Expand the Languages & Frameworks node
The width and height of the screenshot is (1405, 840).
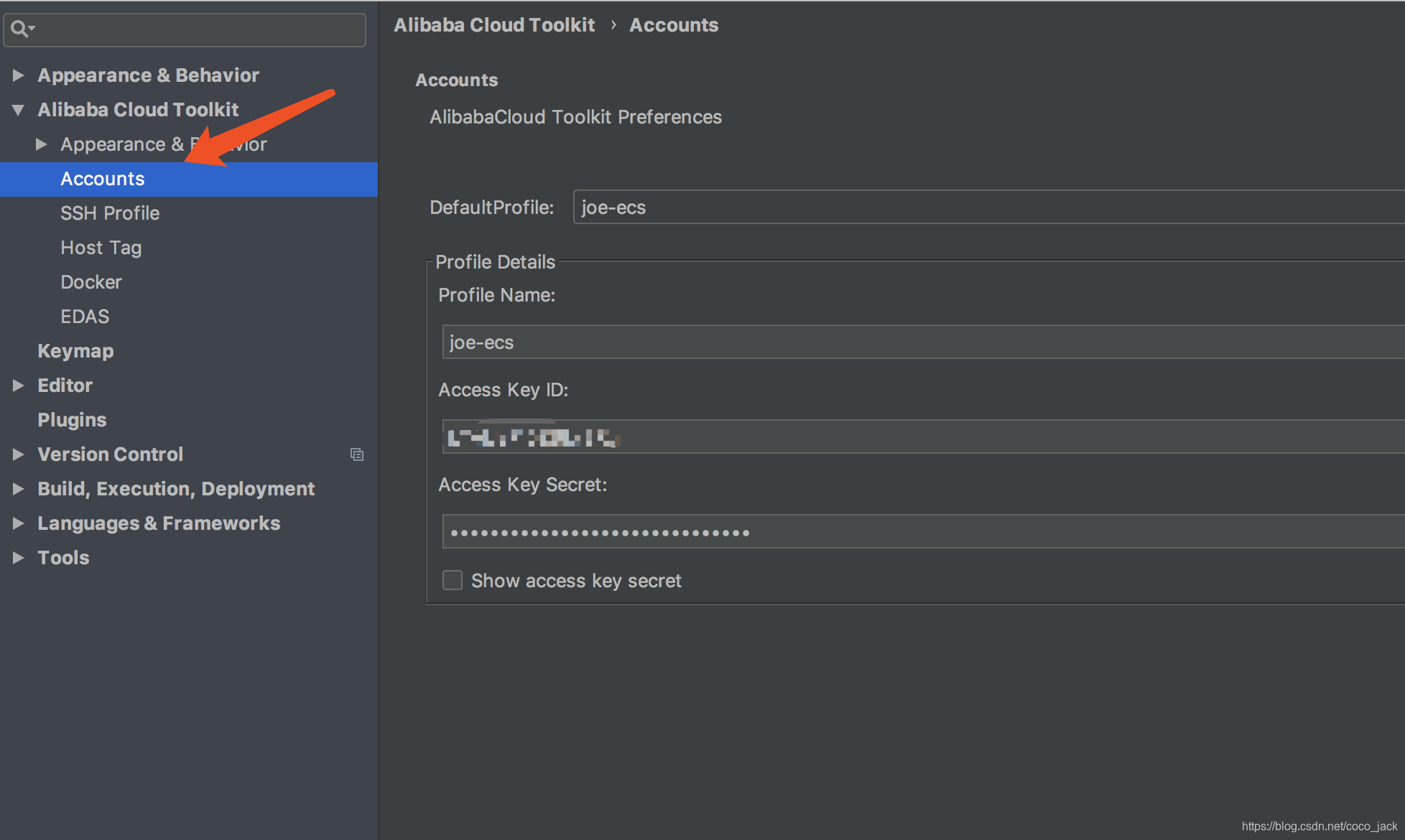click(19, 523)
